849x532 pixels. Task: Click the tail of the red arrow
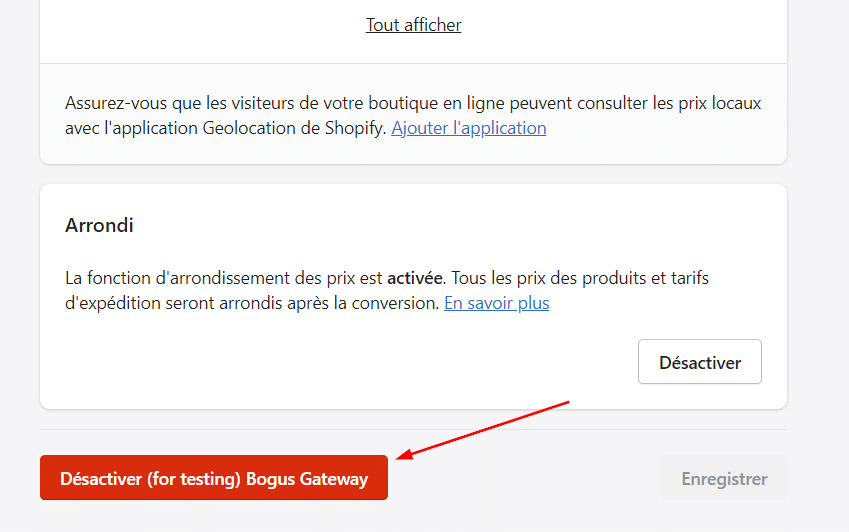coord(566,403)
